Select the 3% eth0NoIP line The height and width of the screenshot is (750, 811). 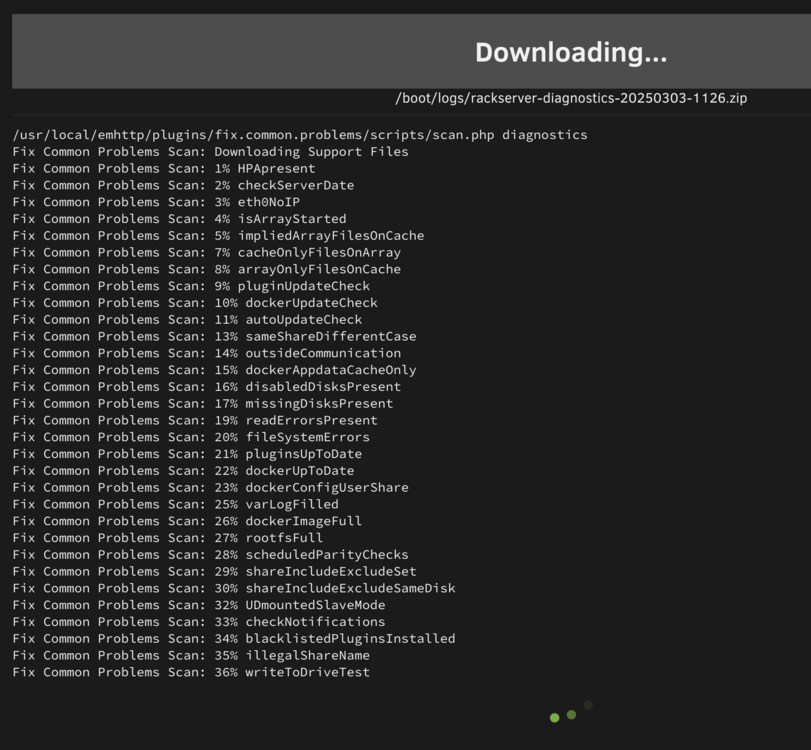tap(156, 202)
